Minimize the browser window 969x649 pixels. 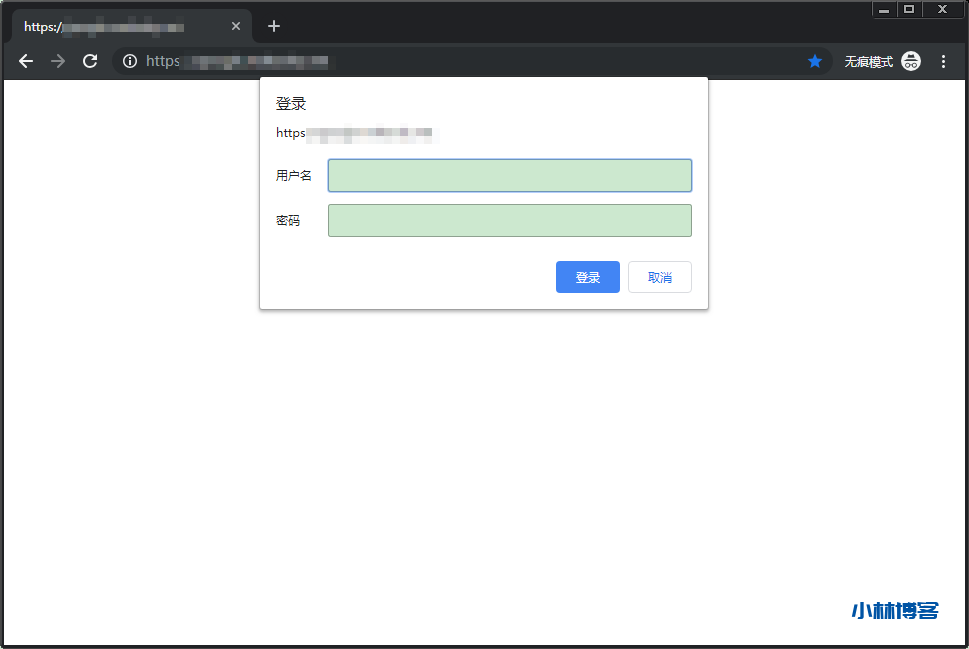[x=884, y=9]
